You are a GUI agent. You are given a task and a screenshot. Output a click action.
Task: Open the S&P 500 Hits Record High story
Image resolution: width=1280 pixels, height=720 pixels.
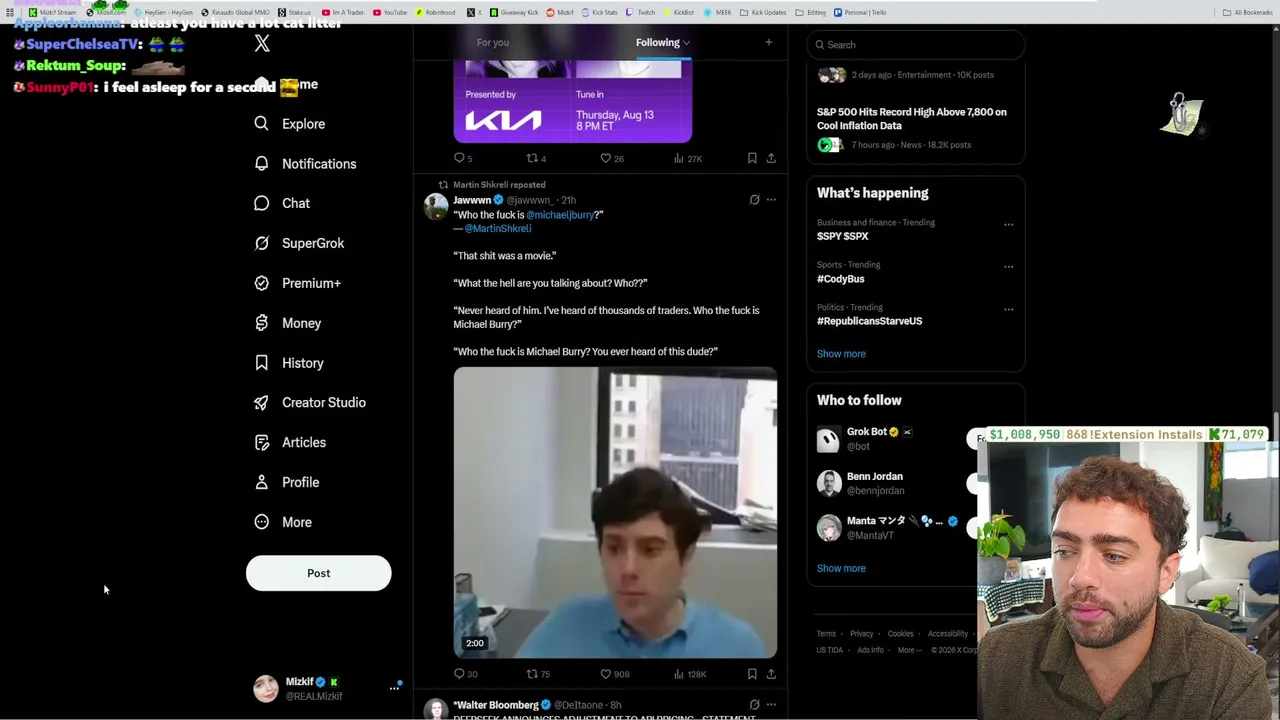[912, 119]
